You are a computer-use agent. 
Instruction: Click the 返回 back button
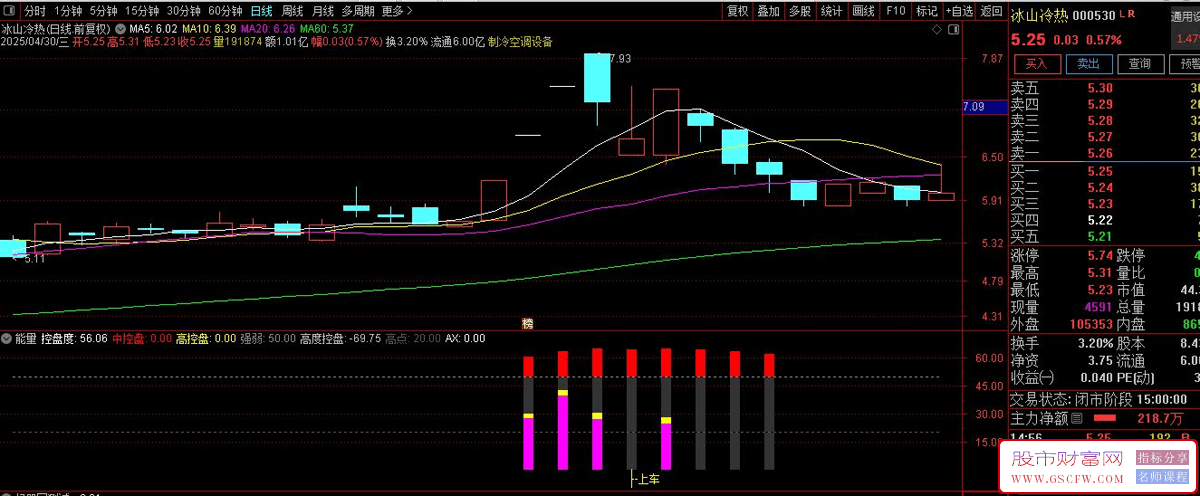[x=991, y=11]
